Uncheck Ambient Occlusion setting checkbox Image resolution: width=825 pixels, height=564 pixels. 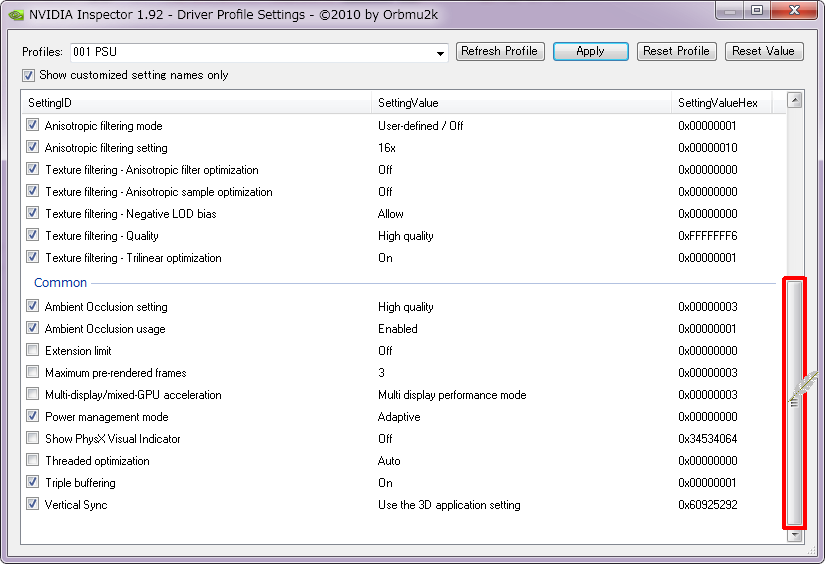click(33, 306)
